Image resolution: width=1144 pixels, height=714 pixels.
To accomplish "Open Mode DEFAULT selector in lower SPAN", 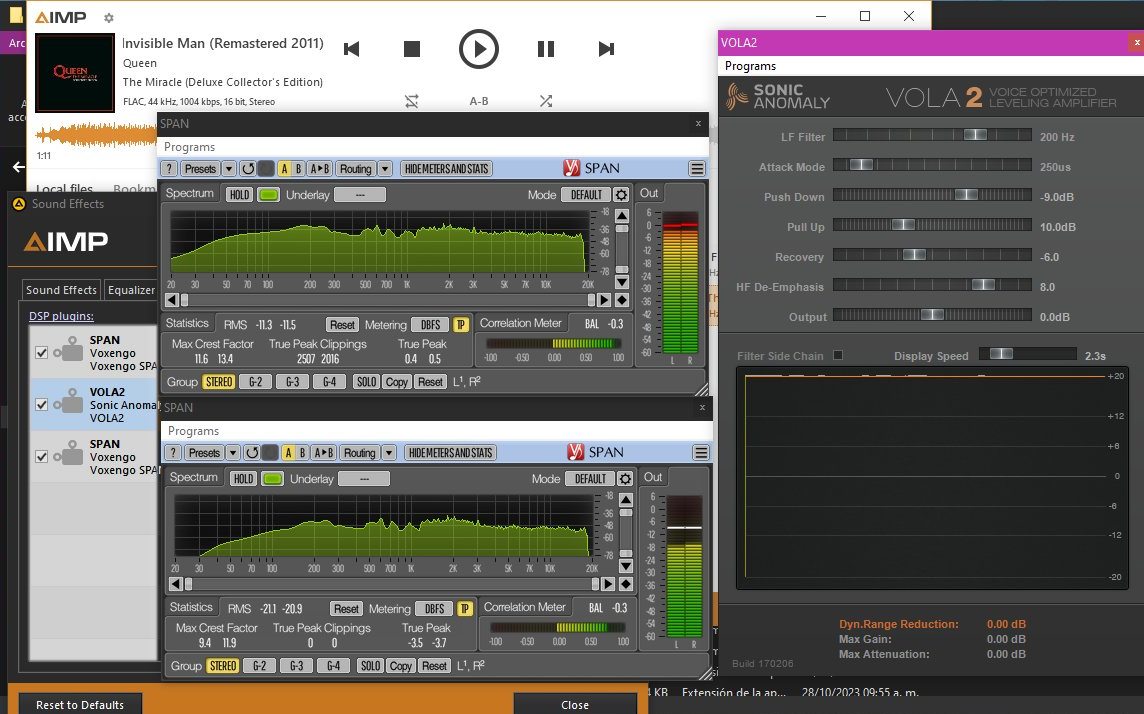I will pos(590,479).
